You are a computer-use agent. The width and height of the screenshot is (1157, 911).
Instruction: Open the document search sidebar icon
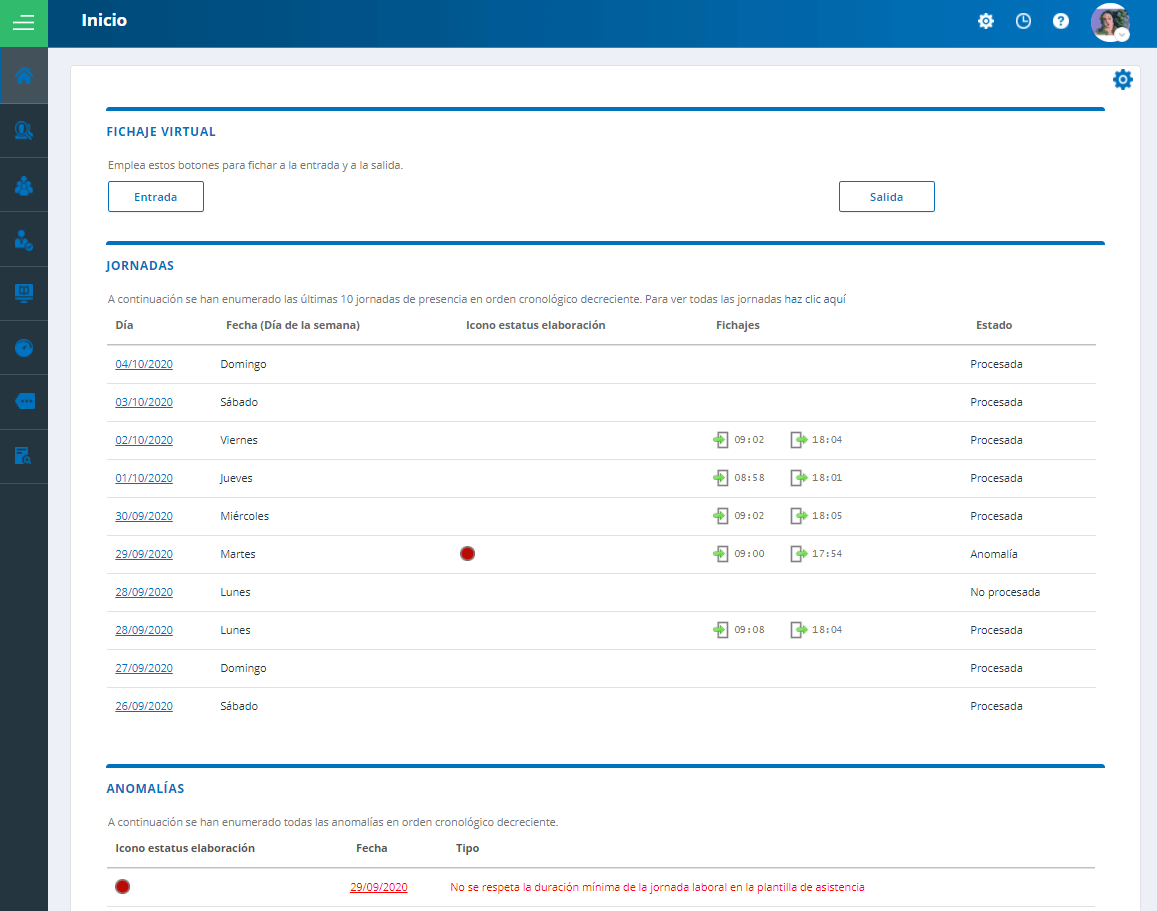click(24, 457)
